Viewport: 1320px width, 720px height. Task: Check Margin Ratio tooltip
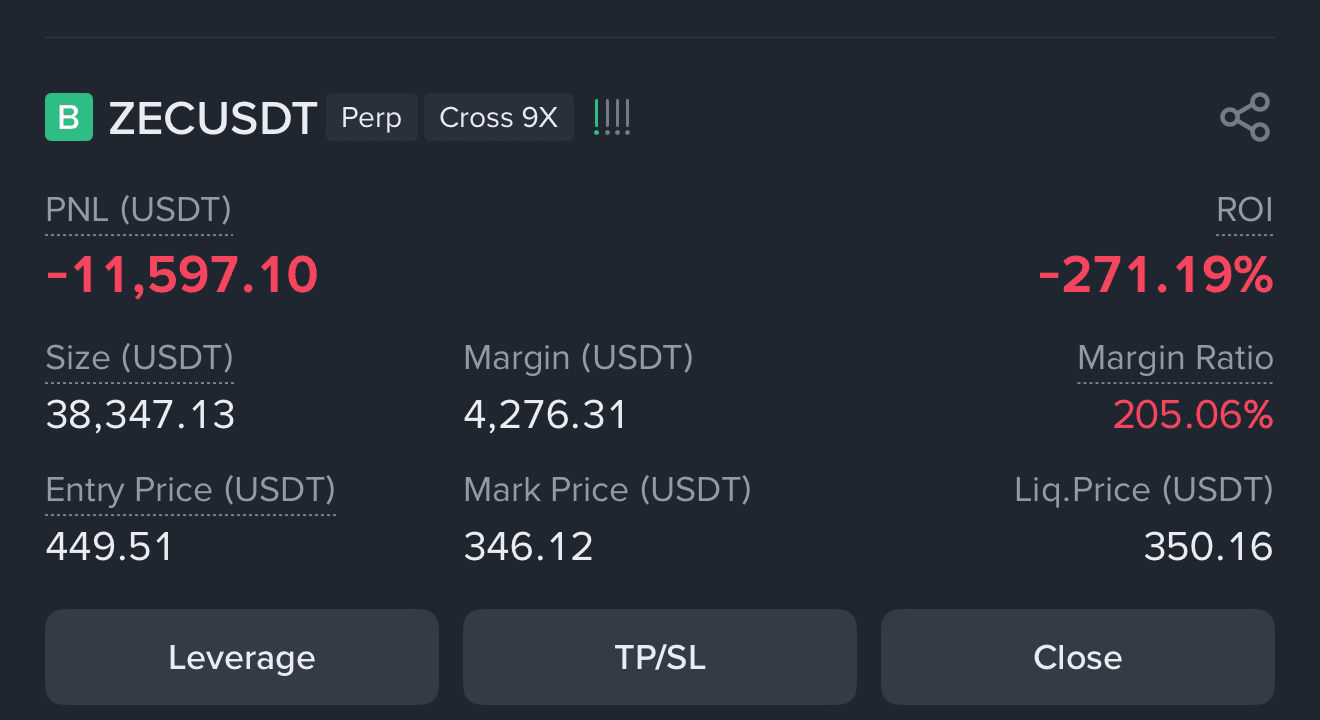[x=1175, y=357]
